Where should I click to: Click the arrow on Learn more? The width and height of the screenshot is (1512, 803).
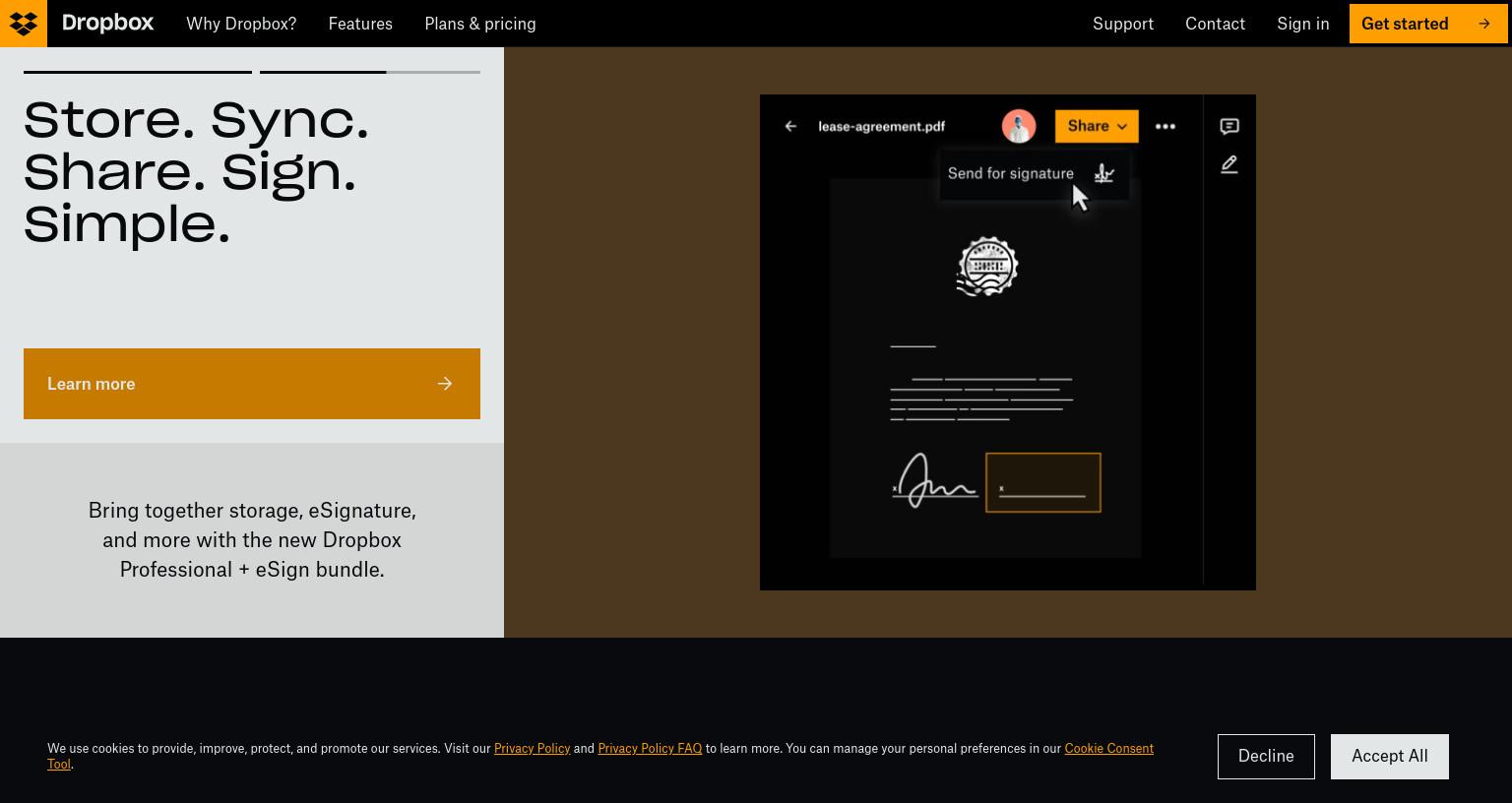[x=445, y=384]
